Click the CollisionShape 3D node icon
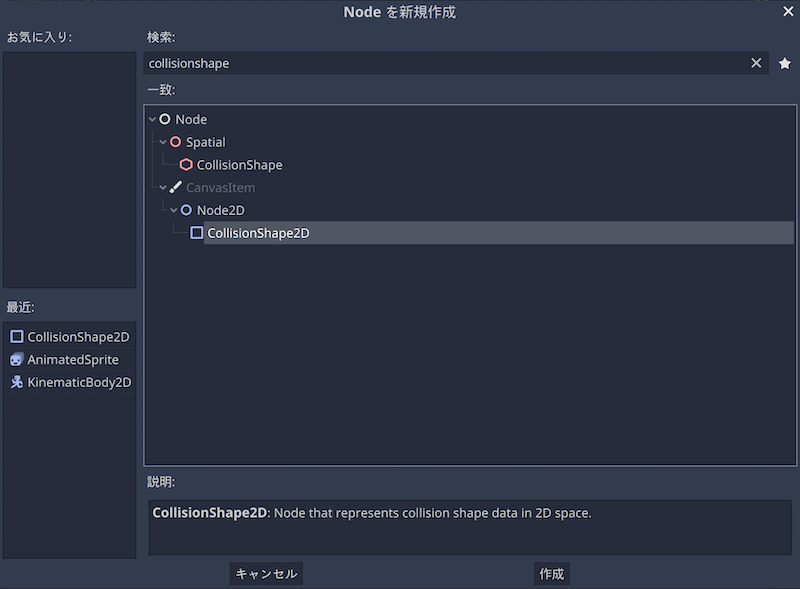This screenshot has width=800, height=589. (x=186, y=164)
